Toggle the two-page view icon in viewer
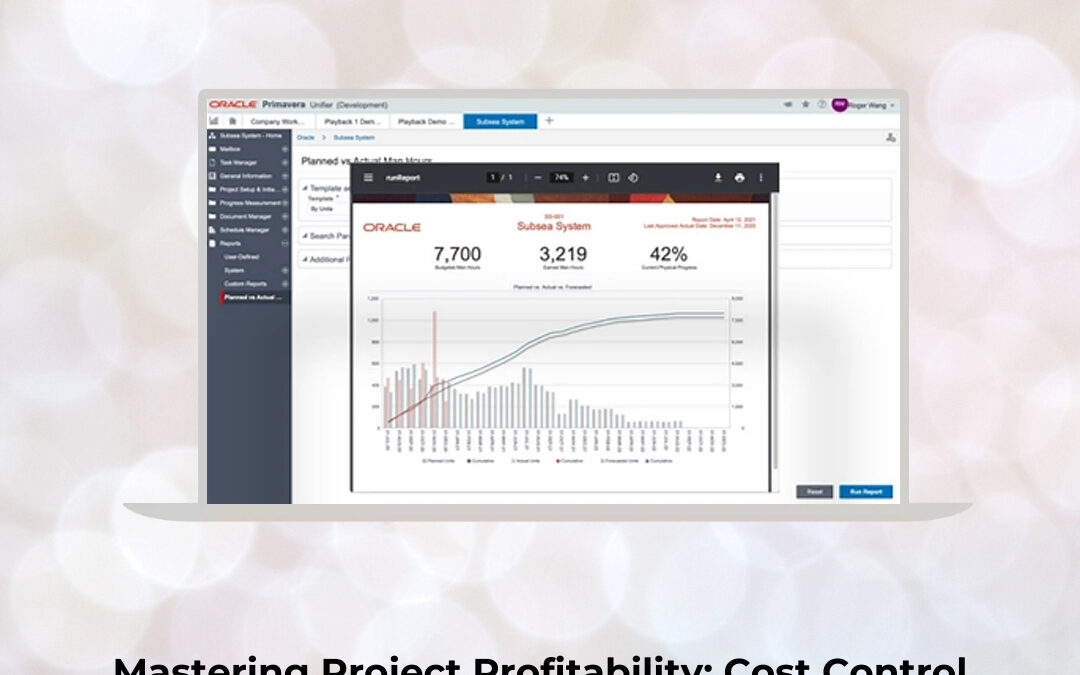1080x675 pixels. [x=614, y=178]
